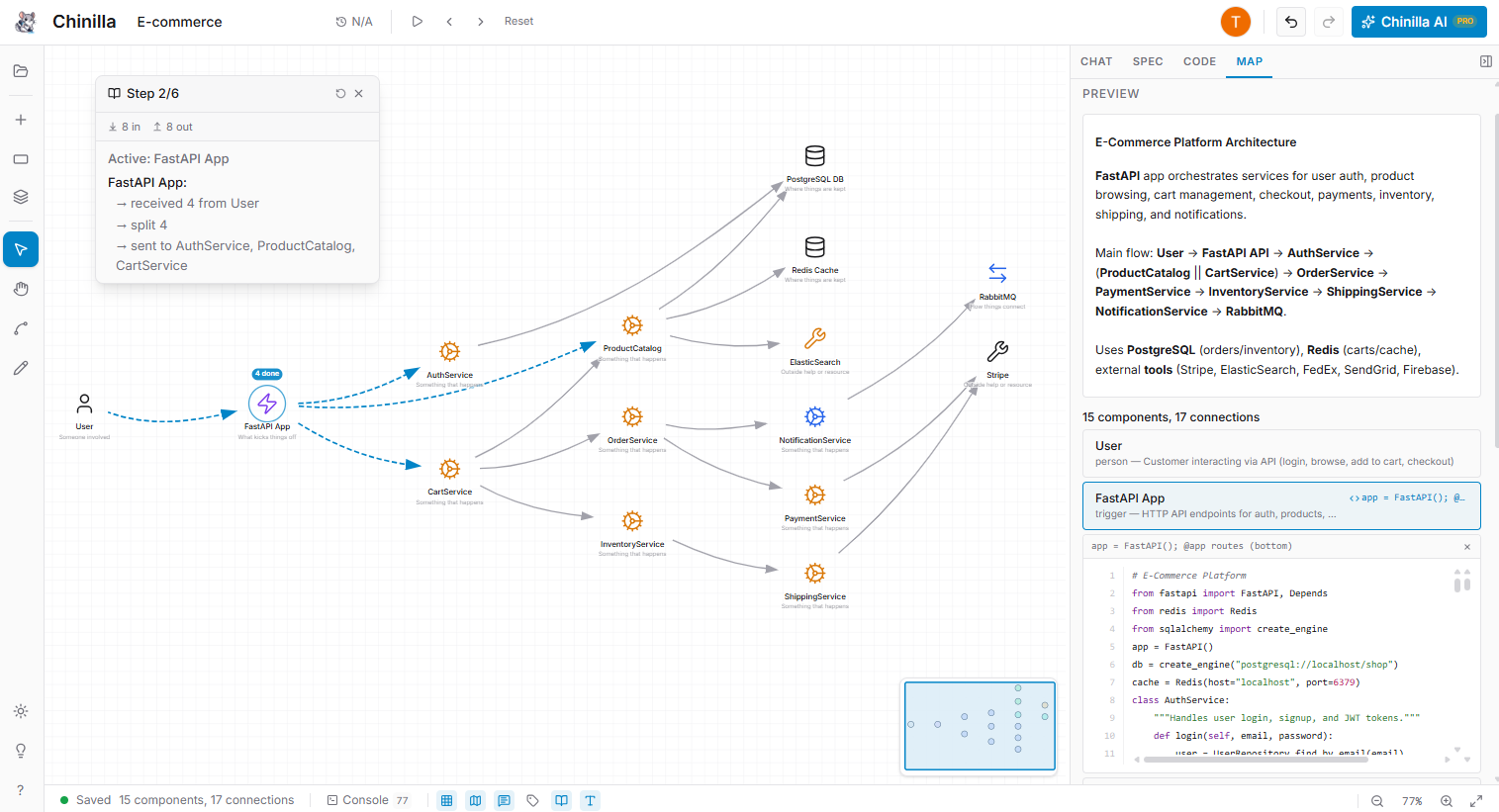The width and height of the screenshot is (1499, 812).
Task: Pick the pencil drawing tool
Action: pos(21,367)
